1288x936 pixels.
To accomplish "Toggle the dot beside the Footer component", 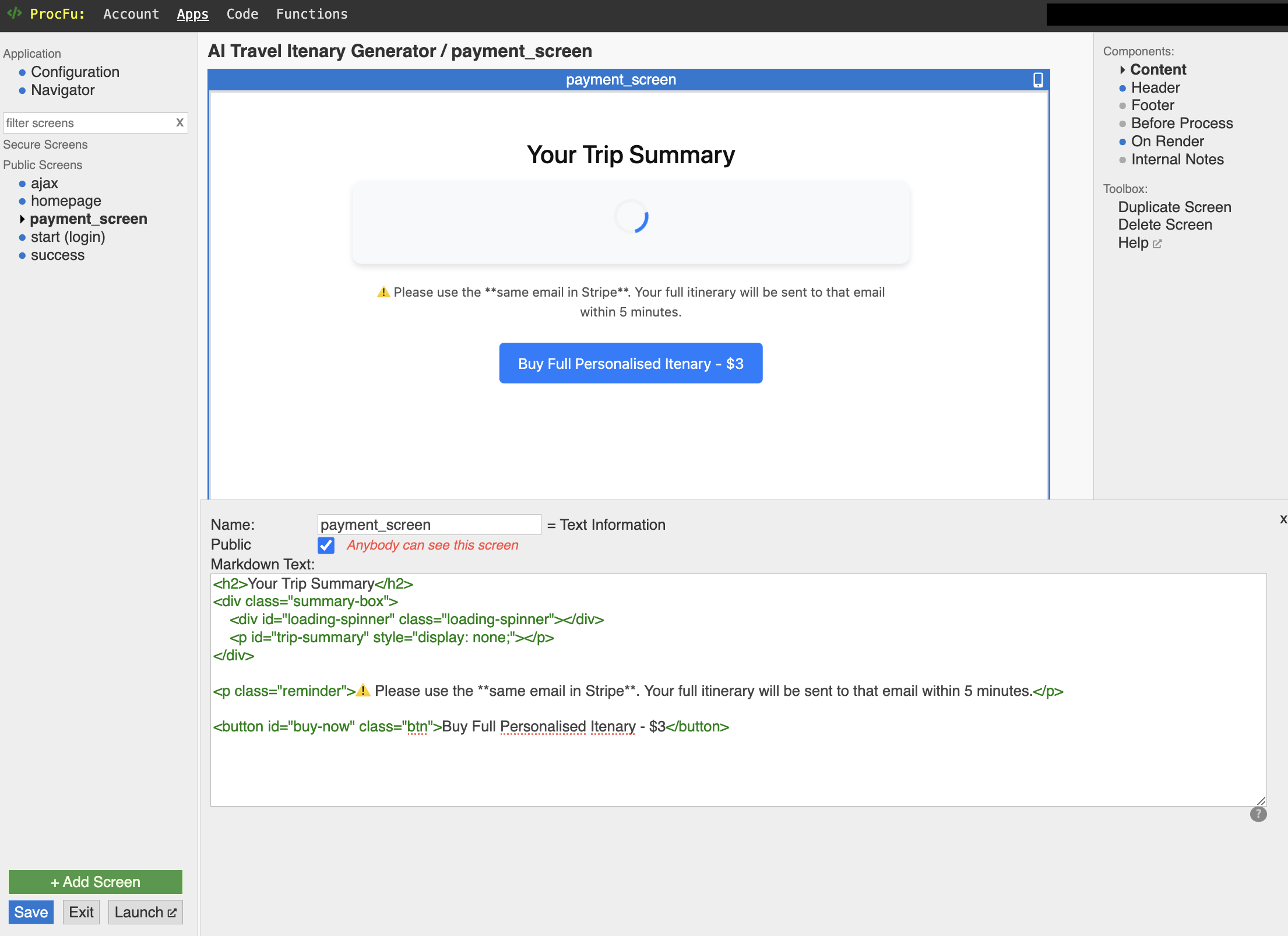I will click(x=1122, y=106).
